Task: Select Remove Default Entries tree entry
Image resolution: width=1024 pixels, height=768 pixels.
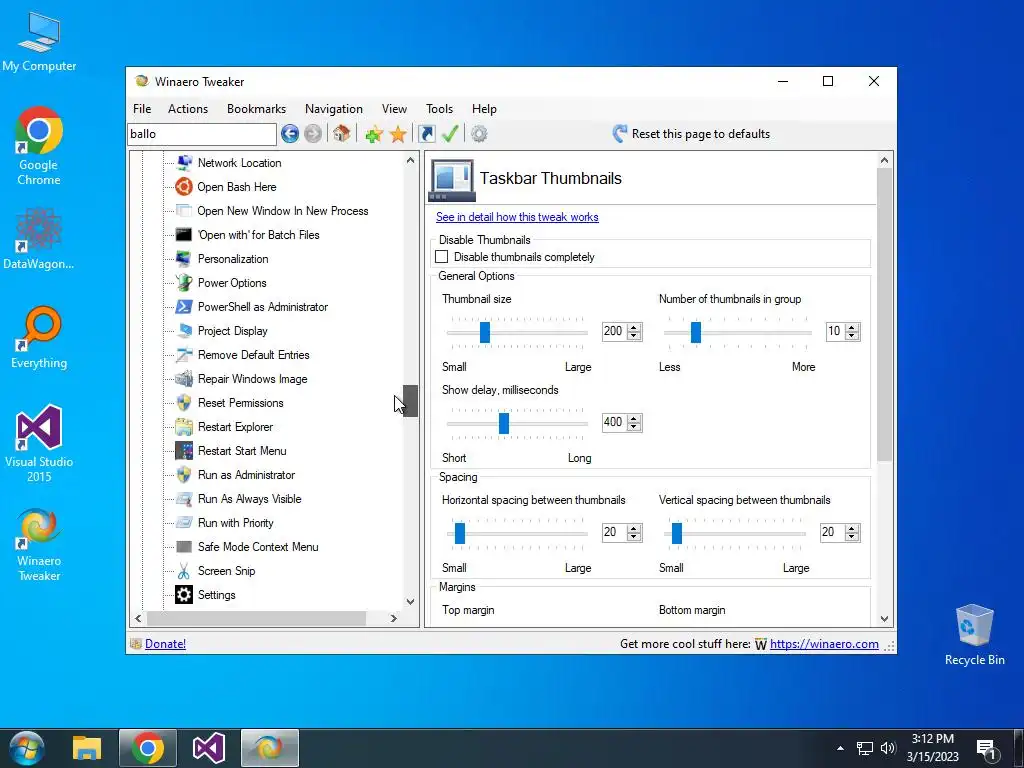Action: (253, 355)
